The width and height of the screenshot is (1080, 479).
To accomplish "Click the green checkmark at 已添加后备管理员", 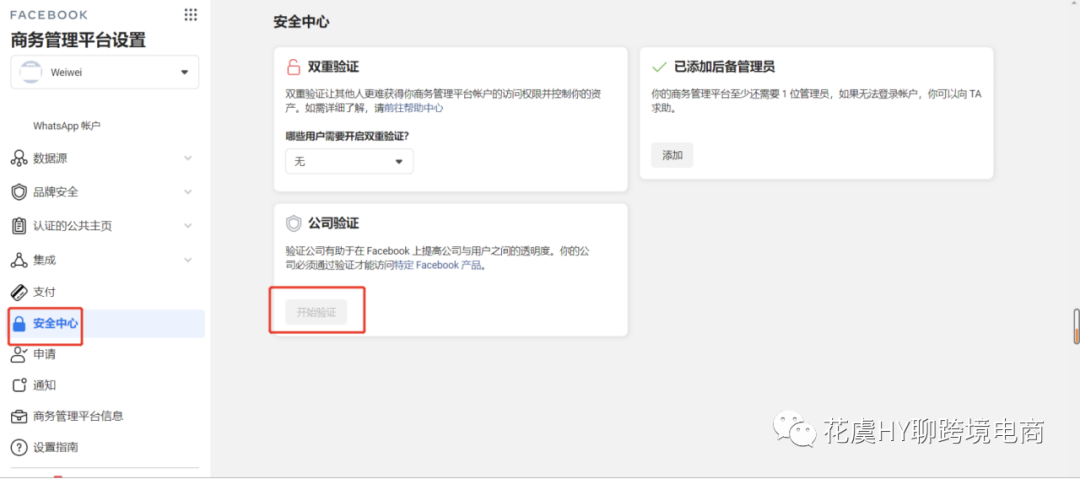I will [x=659, y=67].
